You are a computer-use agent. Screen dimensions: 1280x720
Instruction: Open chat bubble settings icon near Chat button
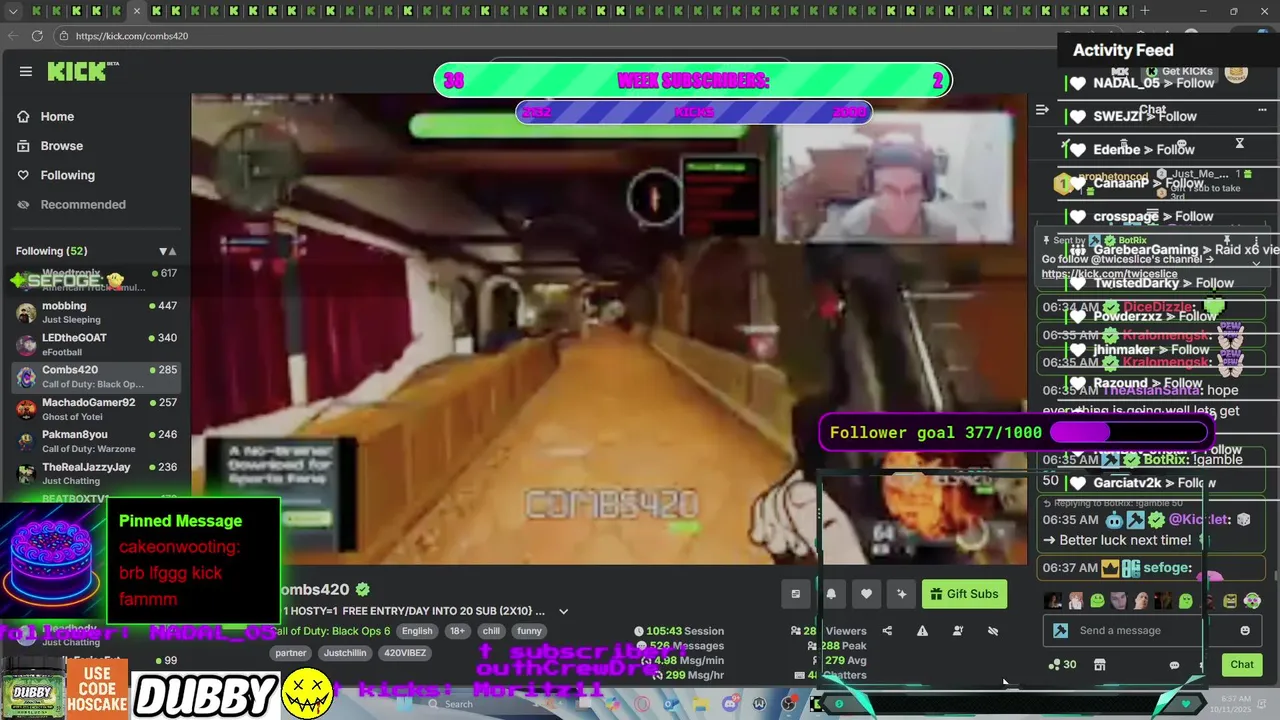[x=1174, y=665]
